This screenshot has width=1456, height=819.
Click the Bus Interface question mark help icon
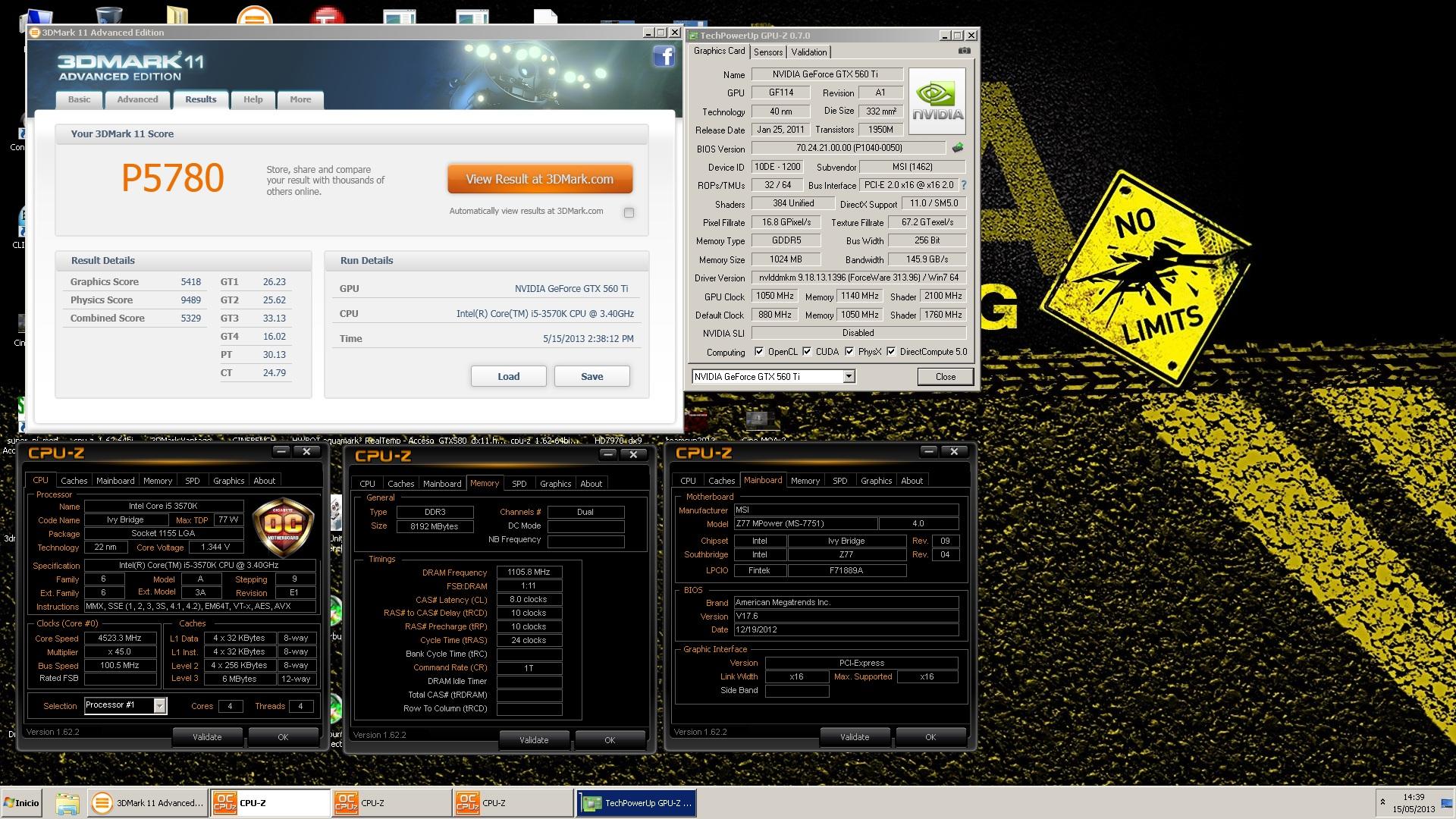point(964,185)
